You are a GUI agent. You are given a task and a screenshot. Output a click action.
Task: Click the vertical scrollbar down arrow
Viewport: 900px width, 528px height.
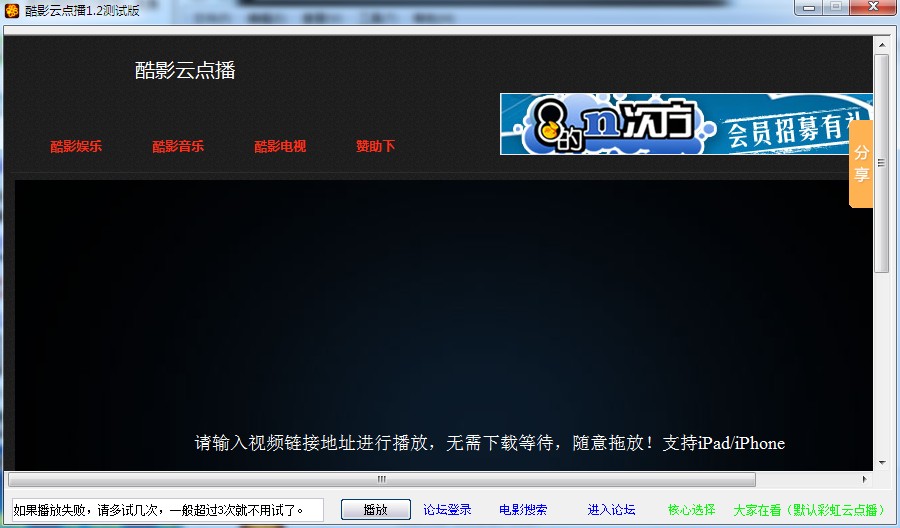881,463
